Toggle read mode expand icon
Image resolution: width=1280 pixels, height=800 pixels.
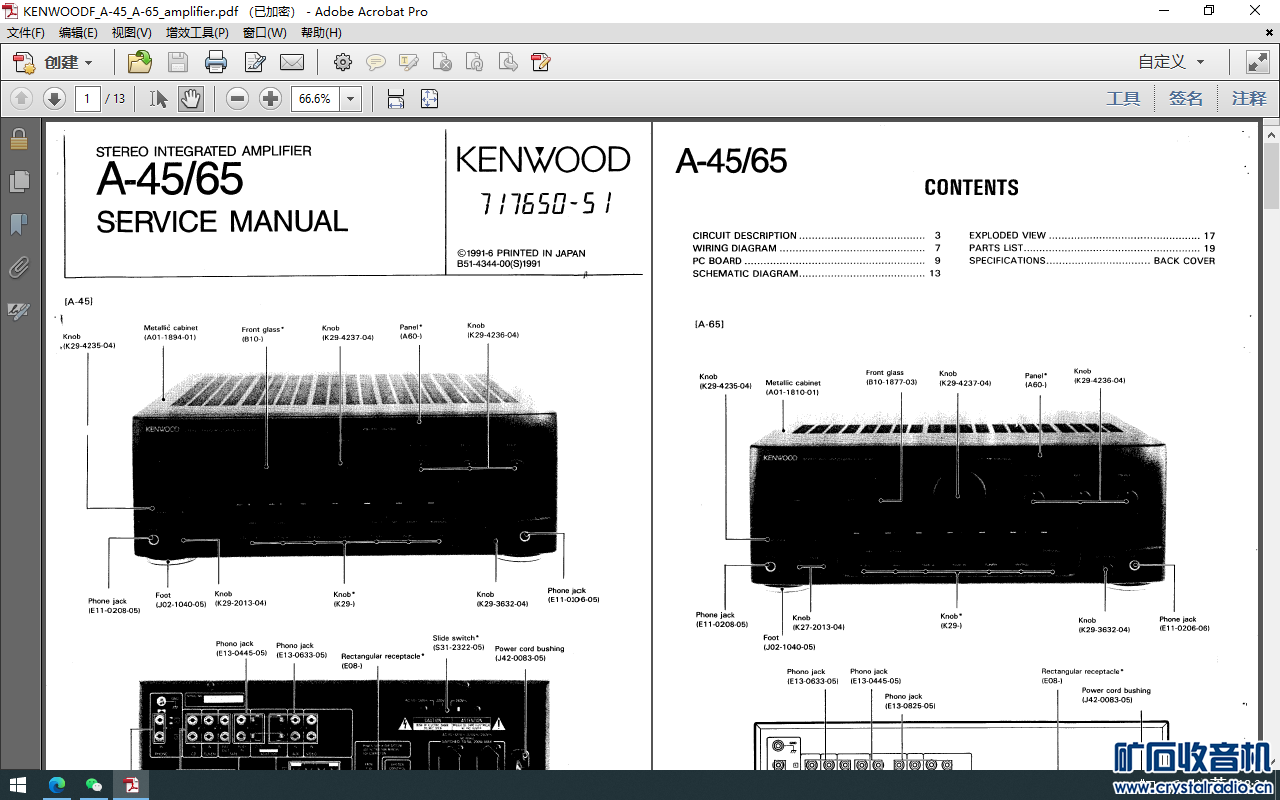coord(1257,62)
